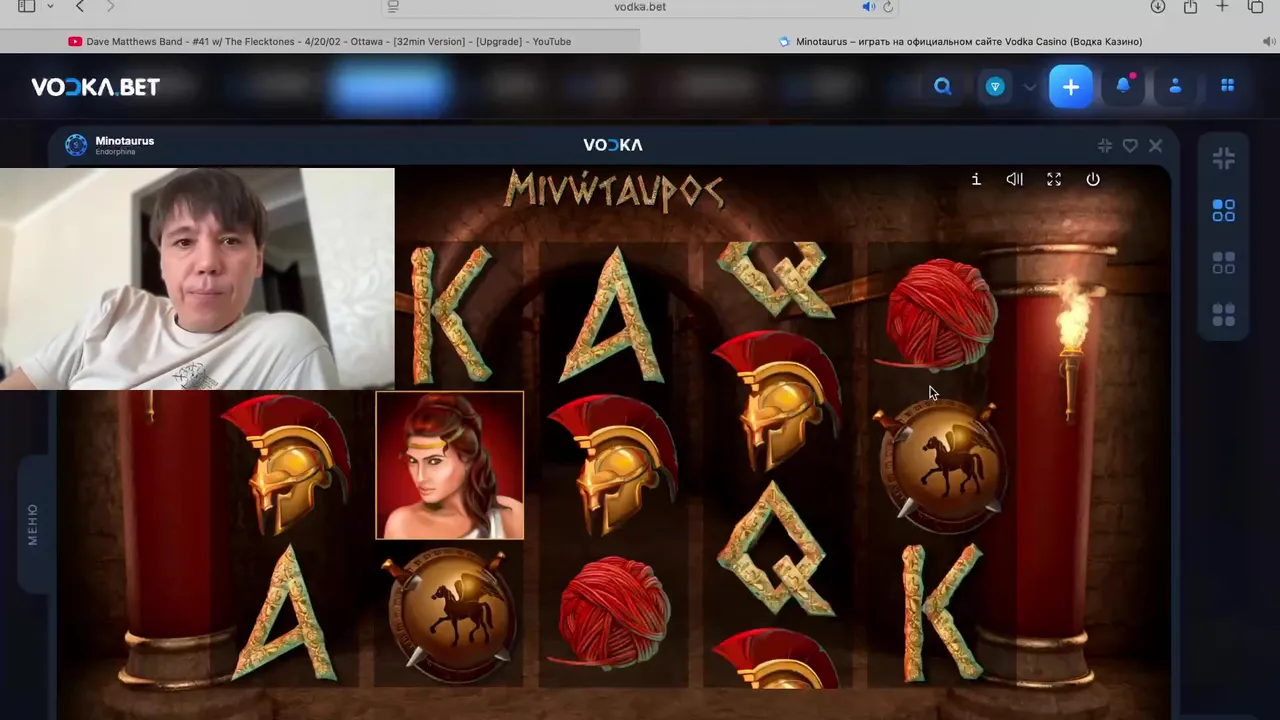Select the single-game layout icon in sidebar

coord(1224,211)
